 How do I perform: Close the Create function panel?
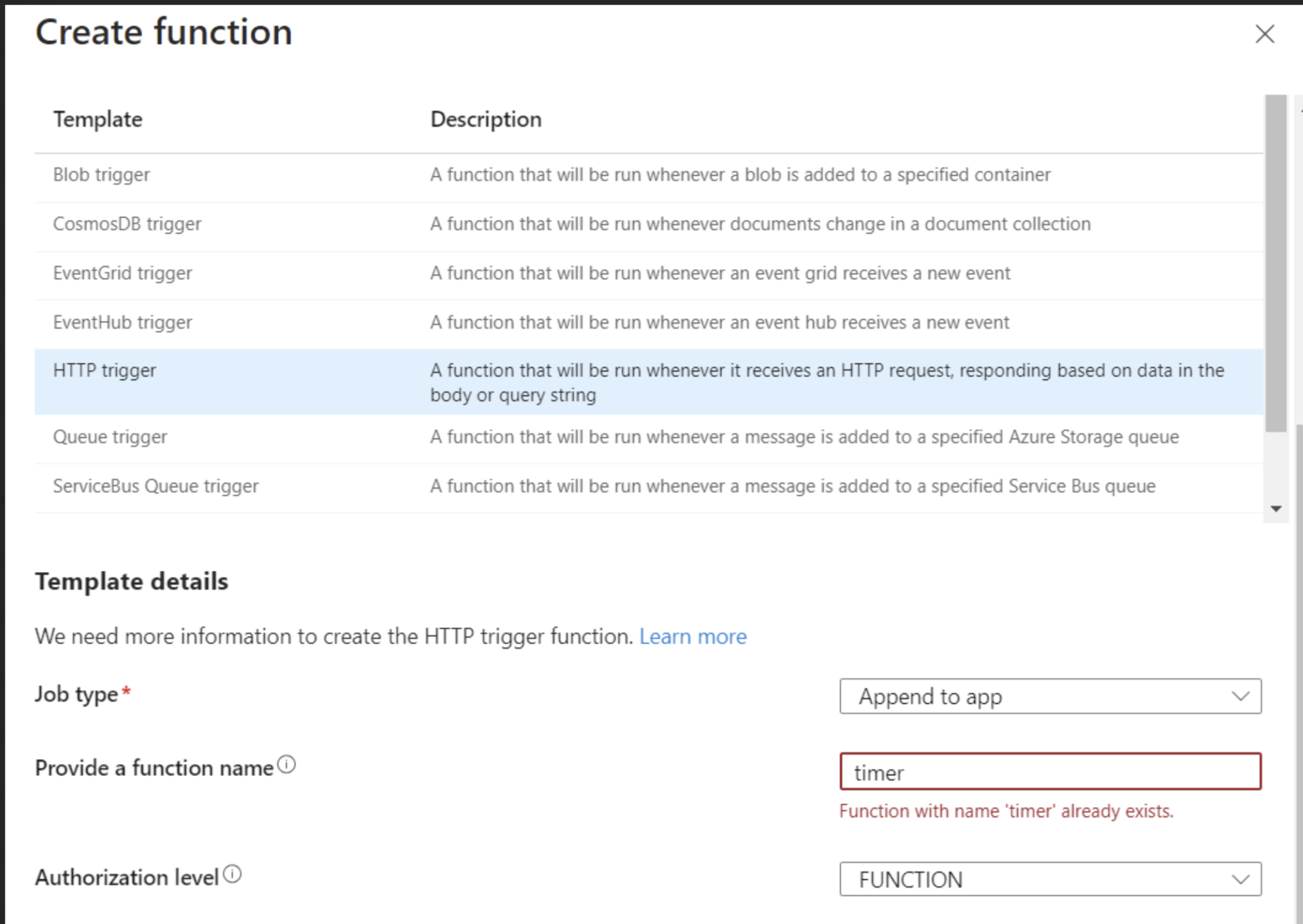point(1264,34)
